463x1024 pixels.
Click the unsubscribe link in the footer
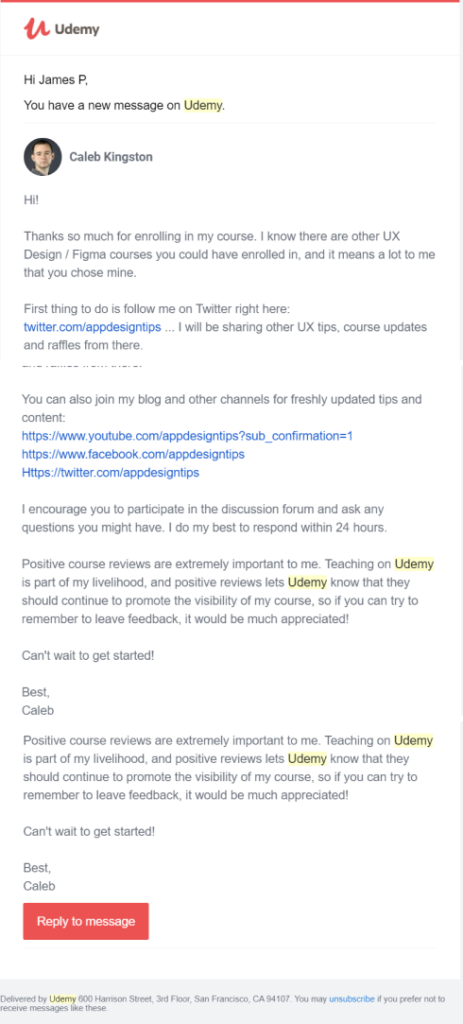click(352, 999)
